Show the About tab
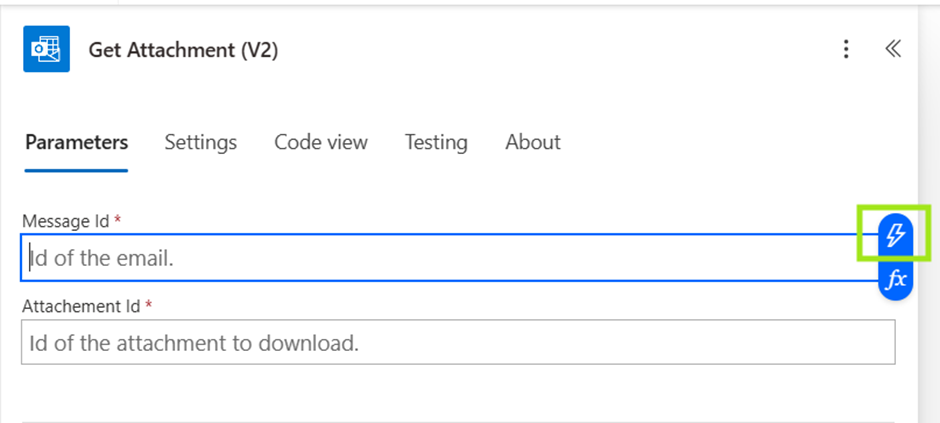Viewport: 940px width, 423px height. point(533,142)
